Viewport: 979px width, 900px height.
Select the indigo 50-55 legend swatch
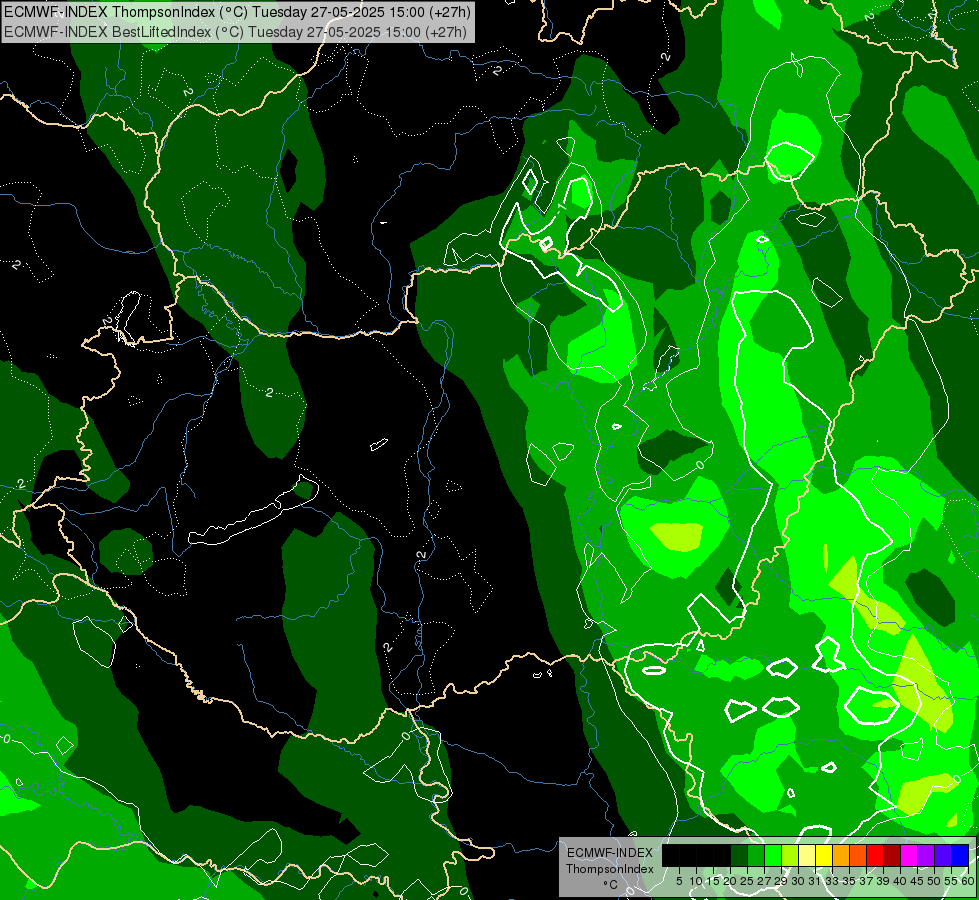943,855
